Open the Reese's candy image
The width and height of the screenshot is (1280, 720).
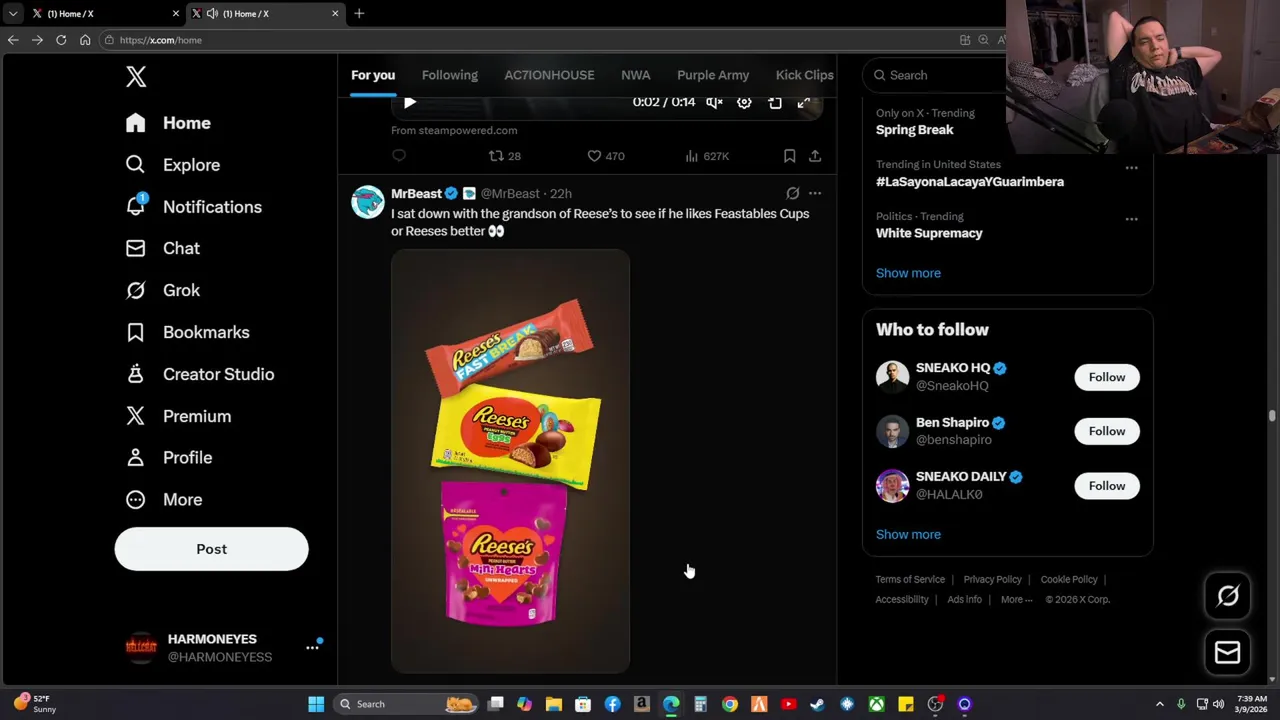tap(510, 461)
